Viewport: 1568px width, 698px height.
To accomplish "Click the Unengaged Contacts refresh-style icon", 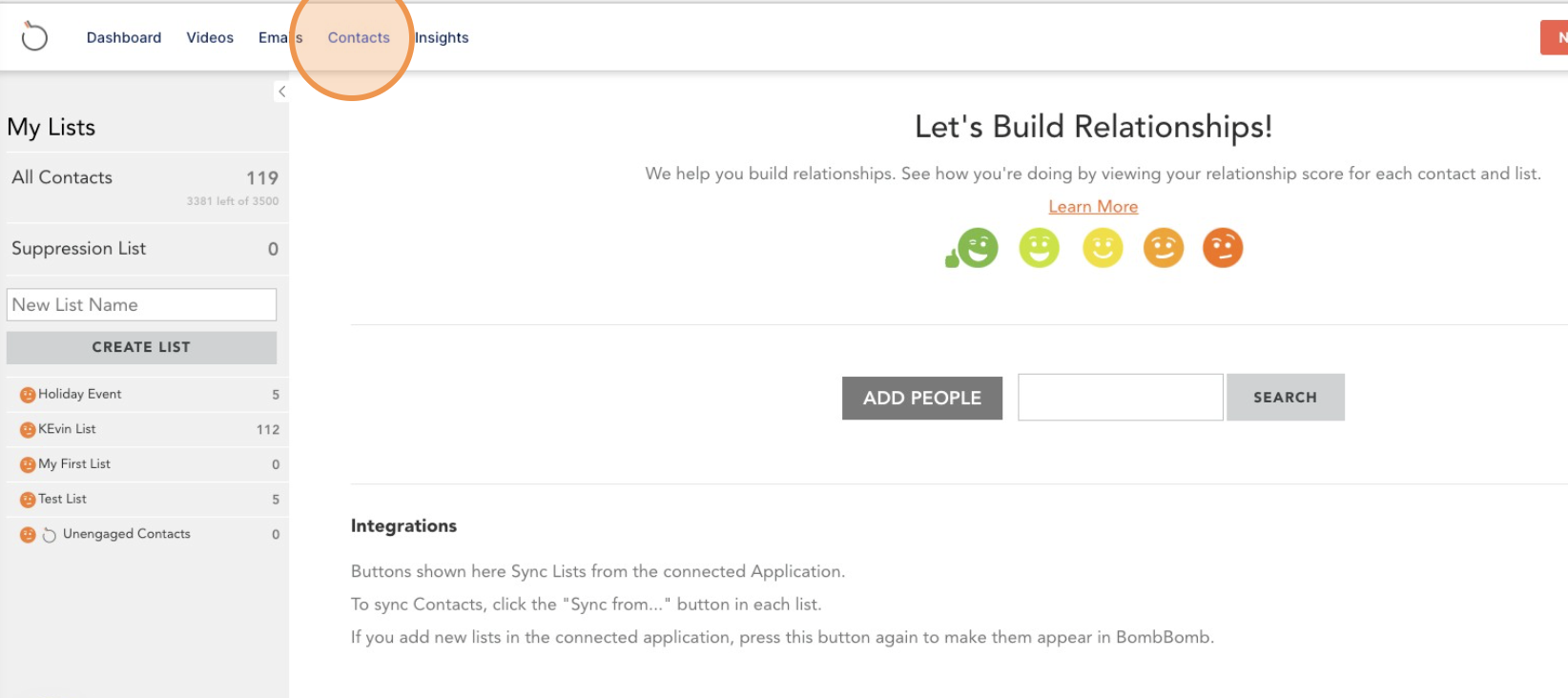I will [50, 535].
